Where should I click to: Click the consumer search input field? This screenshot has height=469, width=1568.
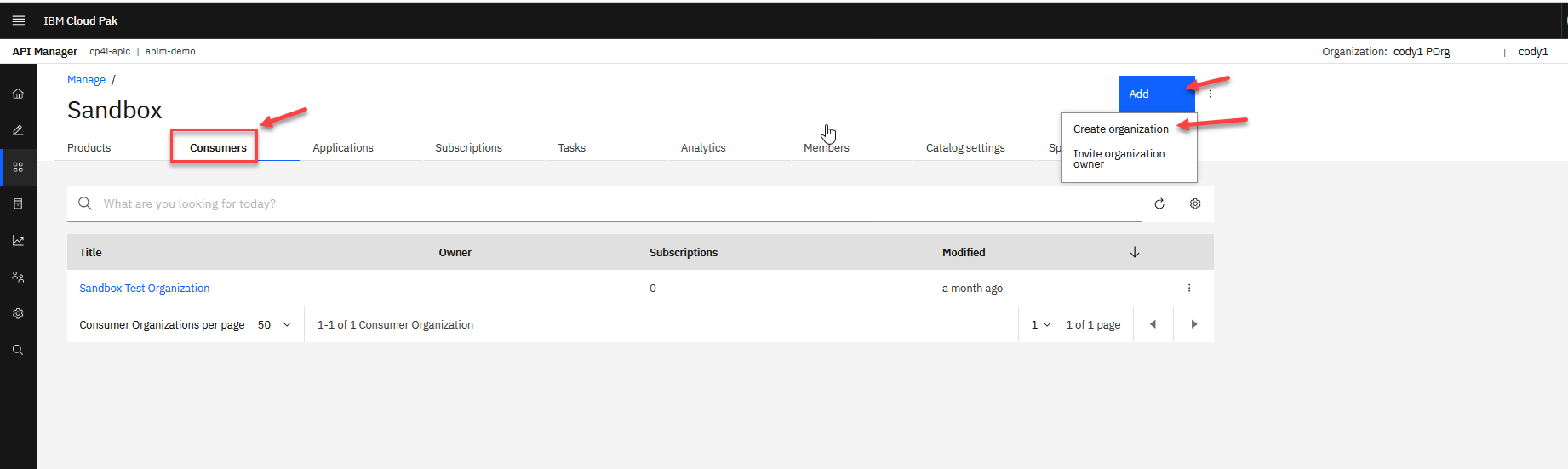(x=596, y=204)
